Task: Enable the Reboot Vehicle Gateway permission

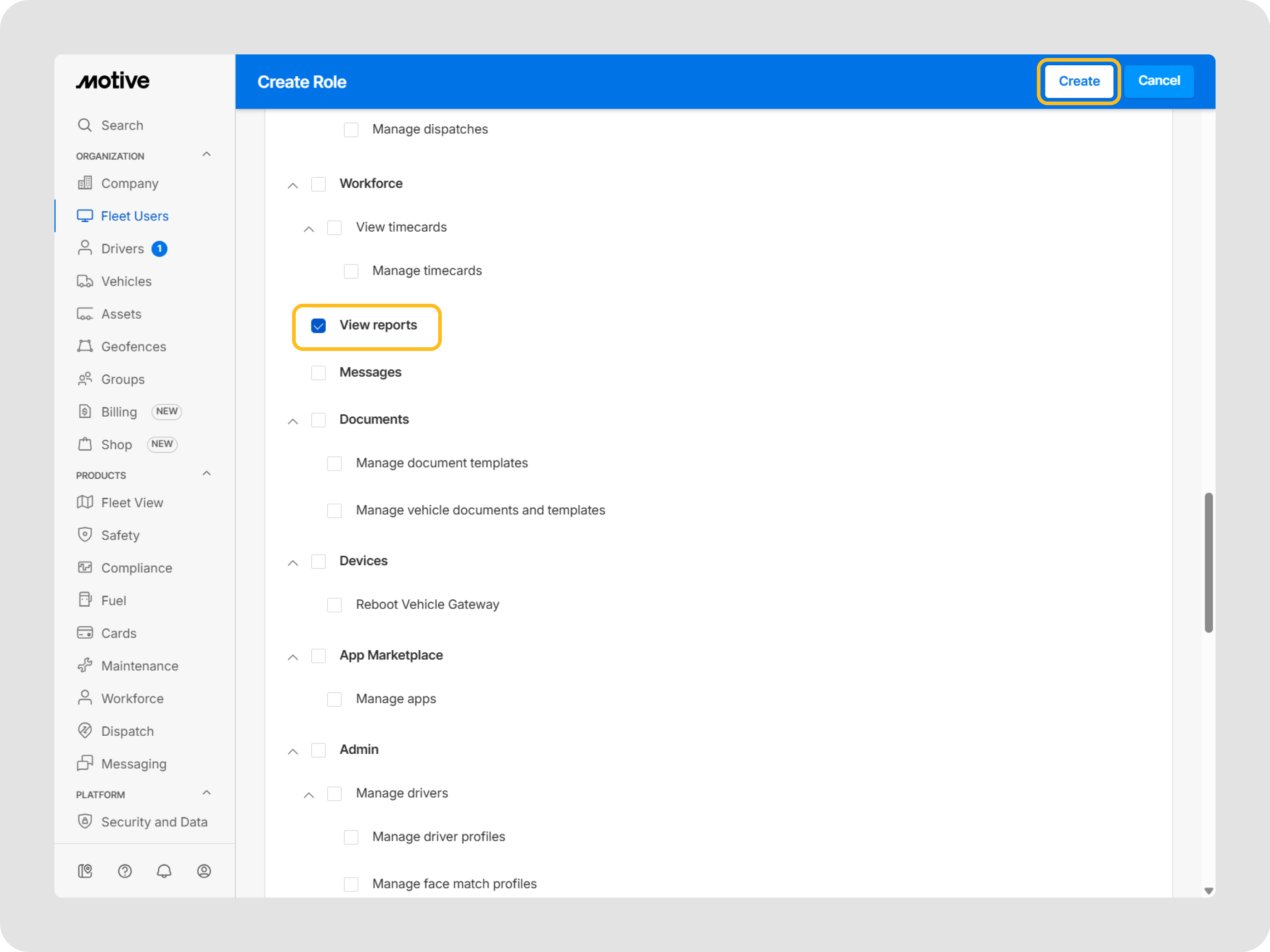Action: [335, 604]
